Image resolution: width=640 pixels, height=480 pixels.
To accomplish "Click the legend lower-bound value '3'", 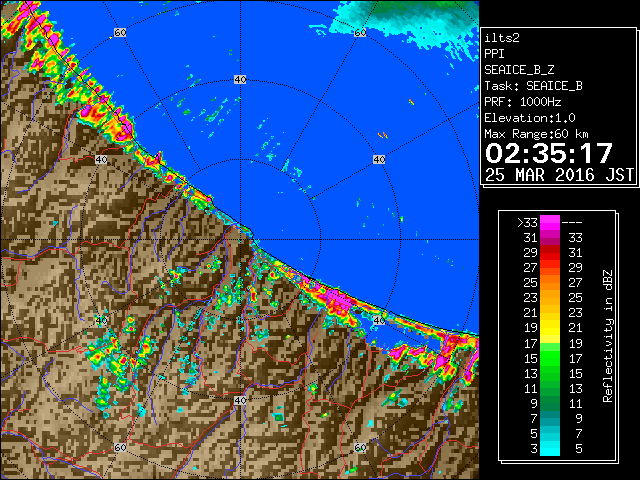I will pos(534,449).
